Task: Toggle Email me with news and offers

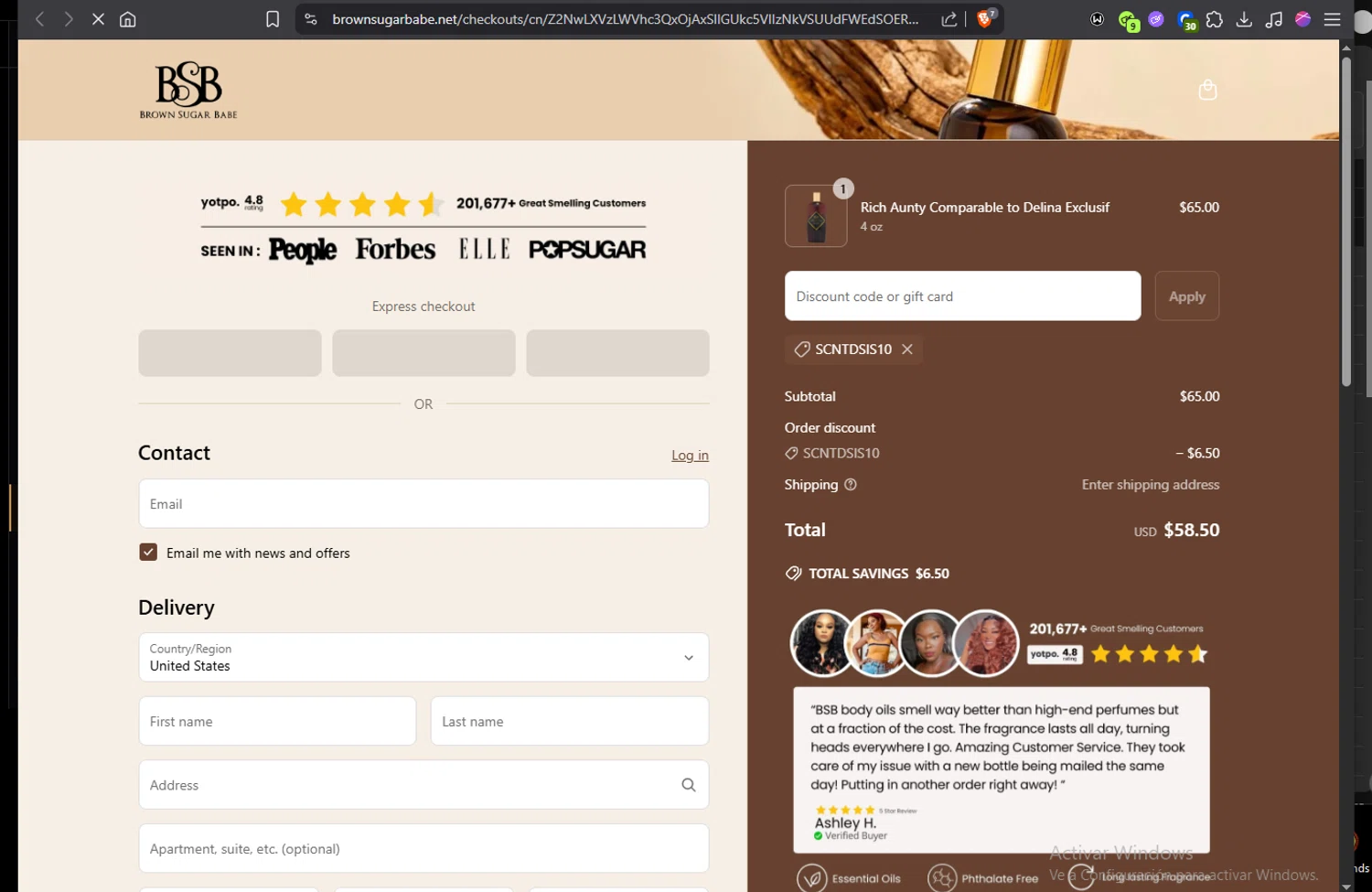Action: coord(148,553)
